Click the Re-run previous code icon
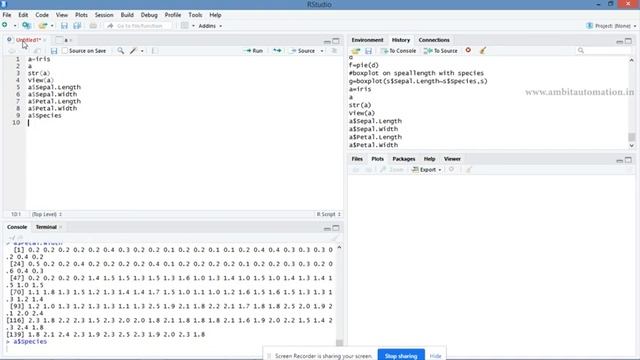The width and height of the screenshot is (640, 360). click(x=277, y=51)
